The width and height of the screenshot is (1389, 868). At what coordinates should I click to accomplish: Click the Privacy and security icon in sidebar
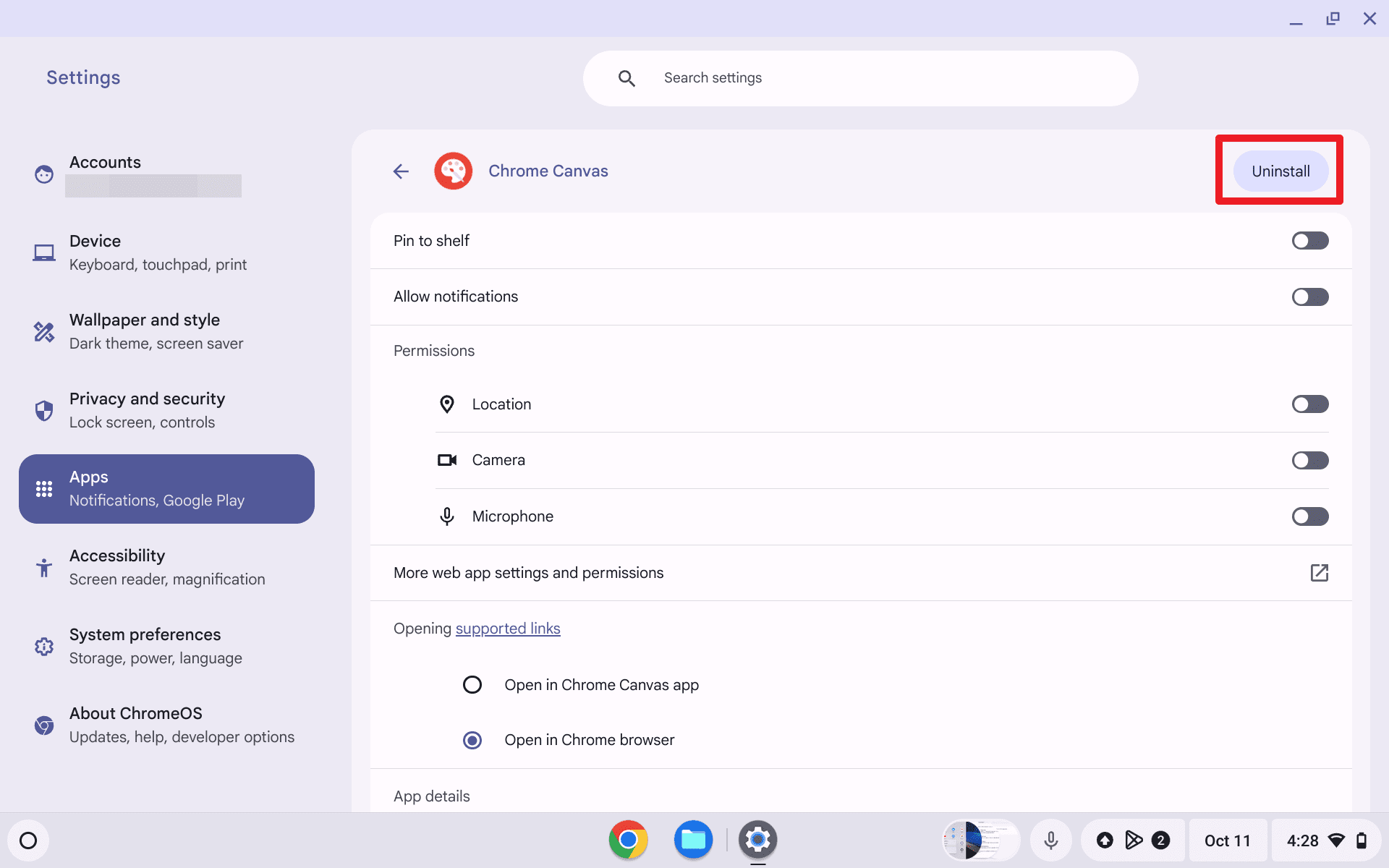(44, 410)
